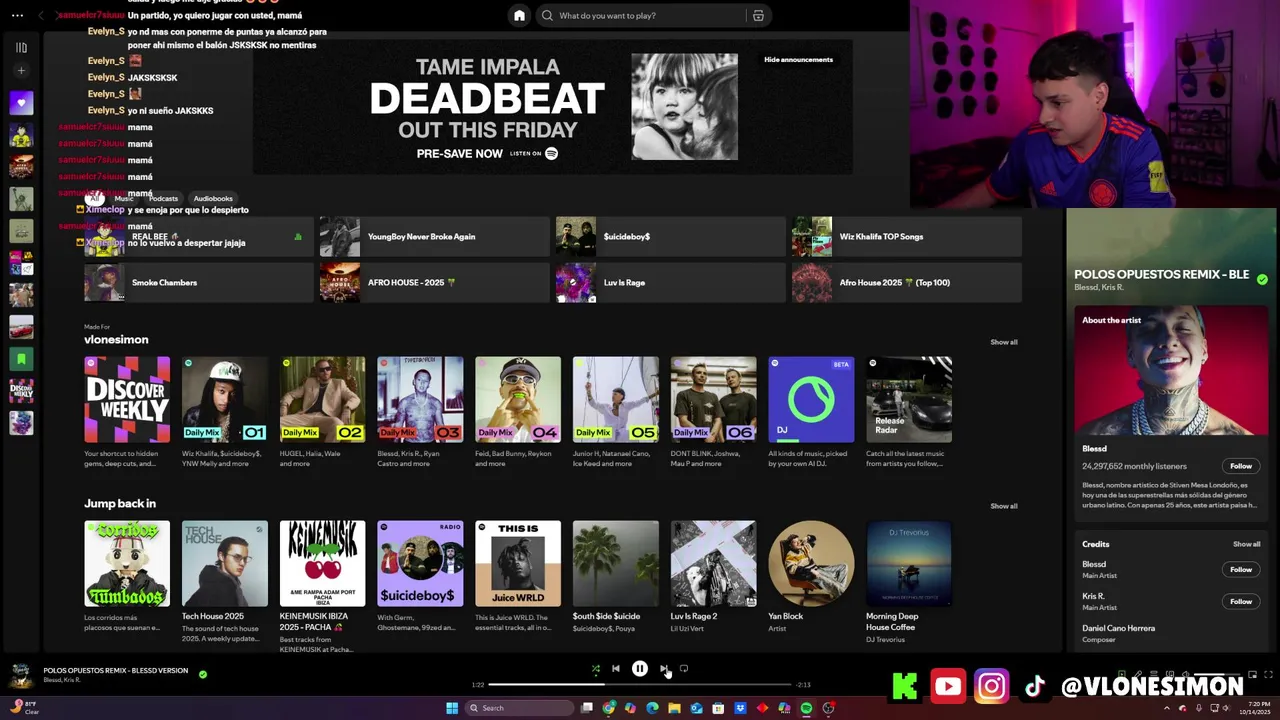Open Release Radar playlist cover
This screenshot has width=1280, height=720.
tap(909, 399)
